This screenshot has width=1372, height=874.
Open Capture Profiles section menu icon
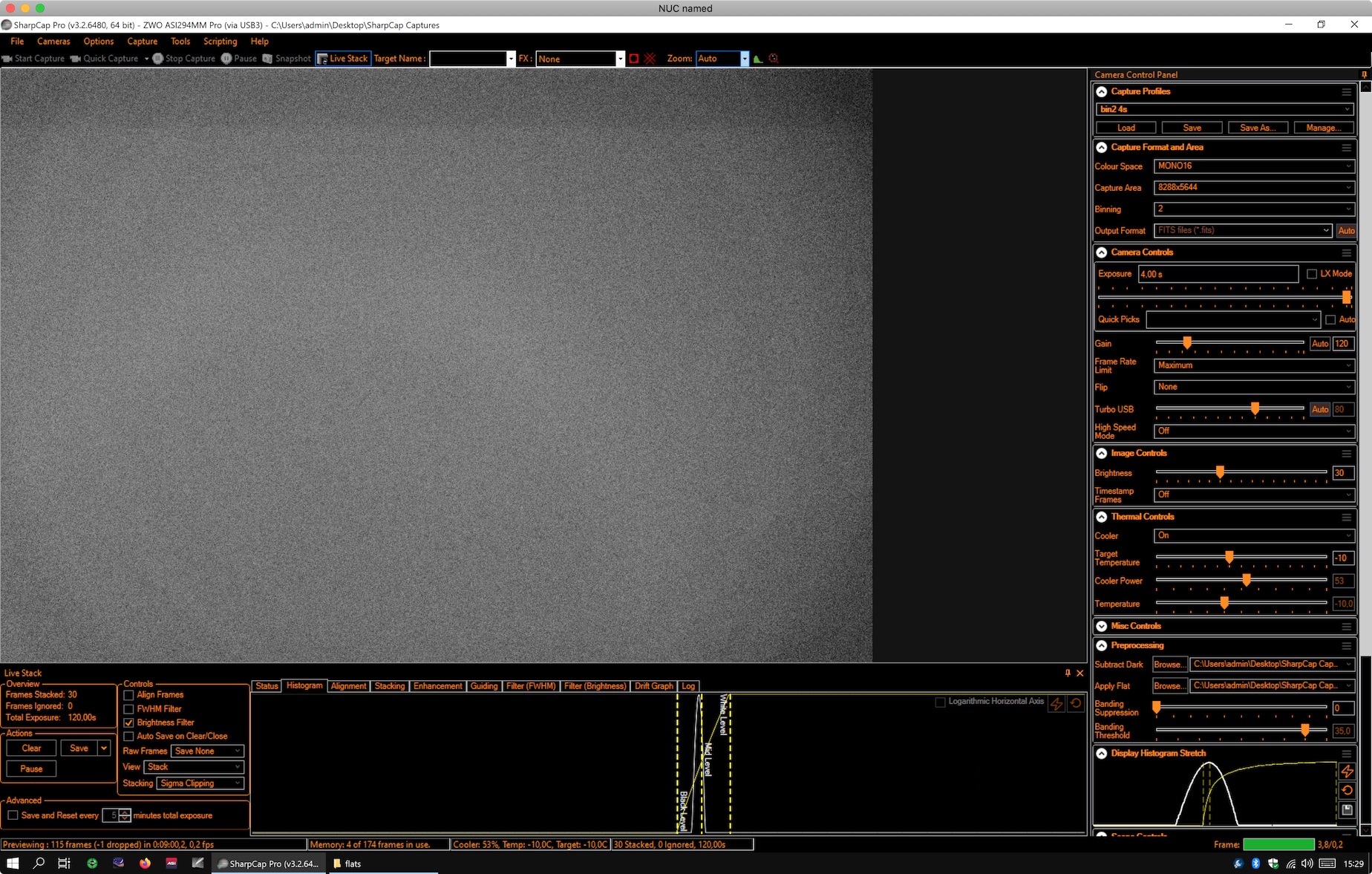pyautogui.click(x=1347, y=92)
